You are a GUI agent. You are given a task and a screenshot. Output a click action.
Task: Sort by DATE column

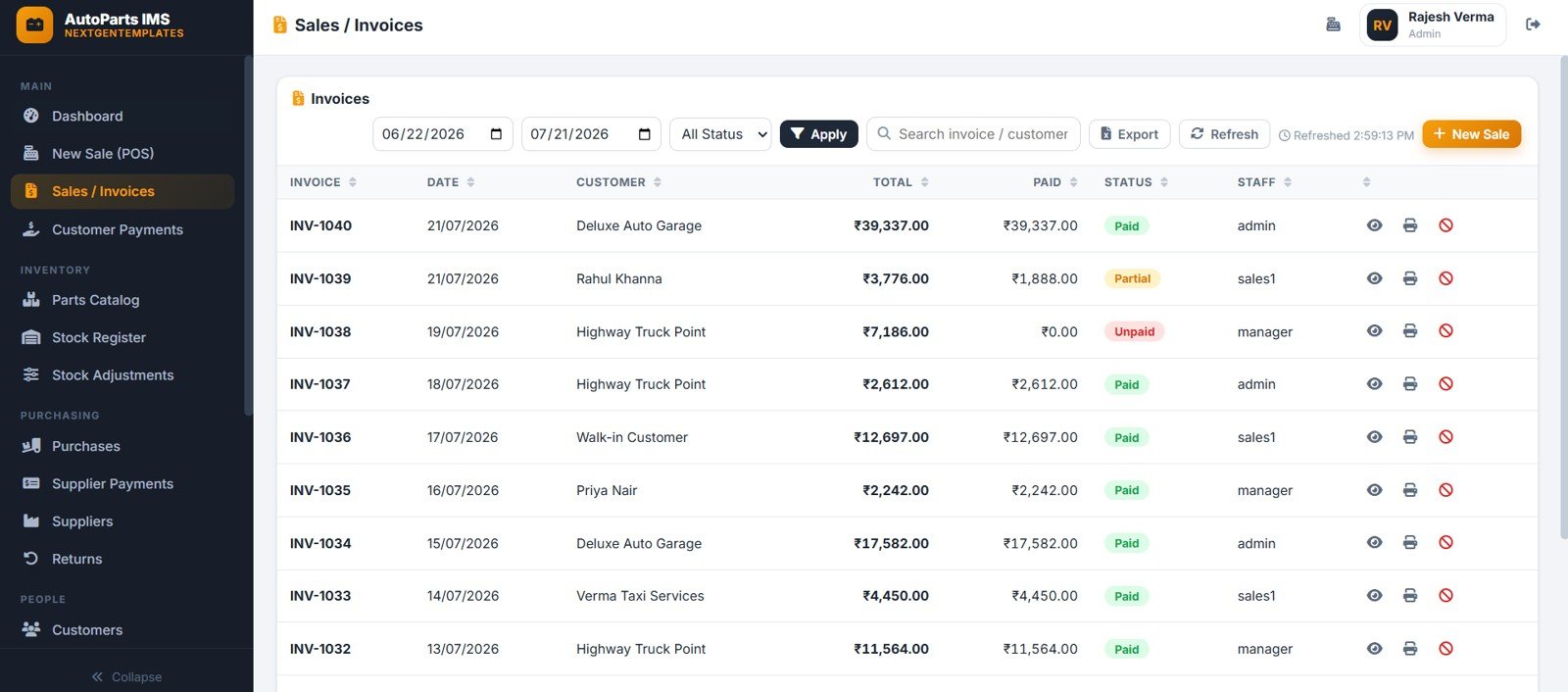click(x=451, y=182)
